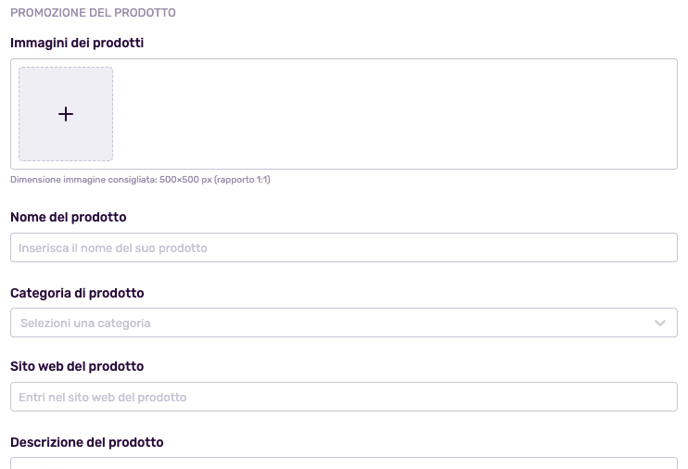Open the Categoria di prodotto dropdown
The height and width of the screenshot is (469, 688).
tap(344, 322)
